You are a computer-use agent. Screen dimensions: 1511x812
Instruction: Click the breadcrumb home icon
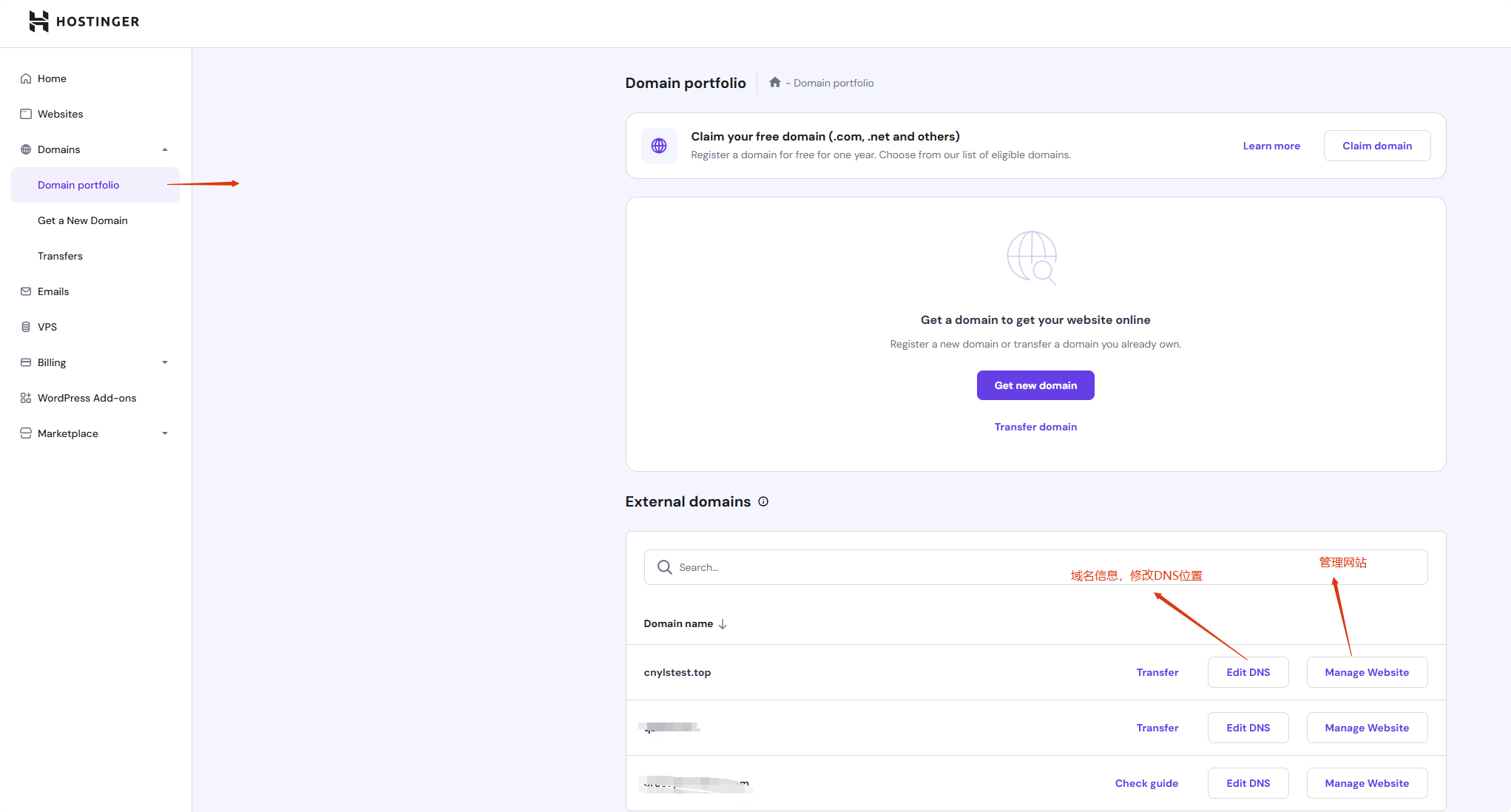coord(774,82)
